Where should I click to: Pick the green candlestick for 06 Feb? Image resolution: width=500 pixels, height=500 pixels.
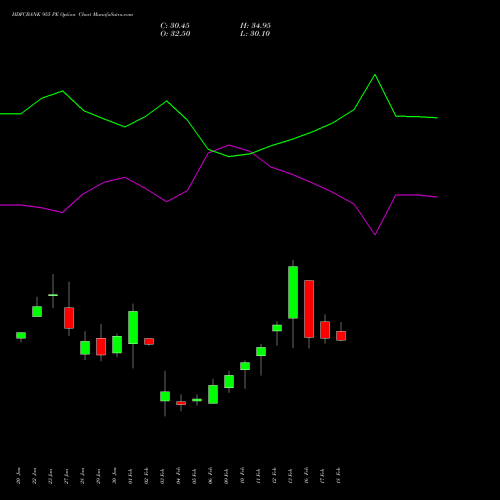(x=213, y=394)
